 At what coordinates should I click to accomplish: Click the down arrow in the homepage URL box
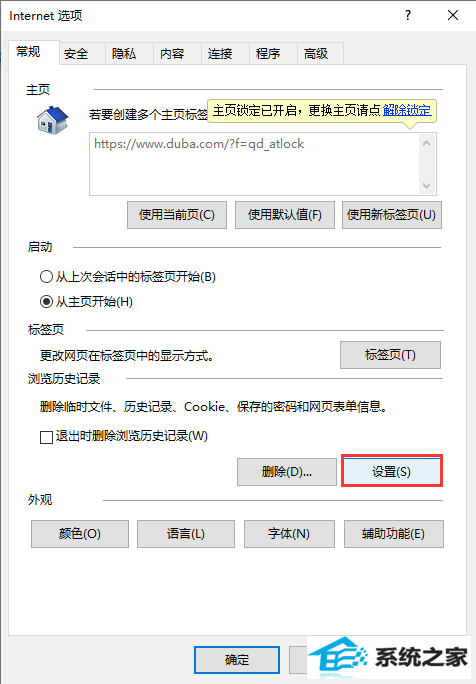tap(427, 186)
